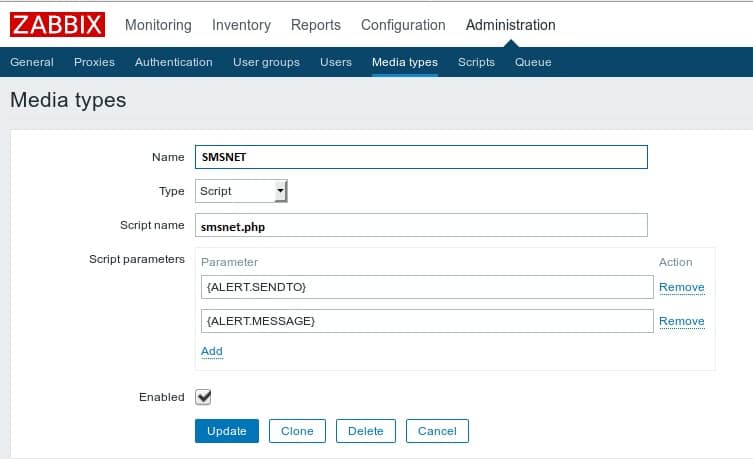Clone this media type

click(297, 431)
